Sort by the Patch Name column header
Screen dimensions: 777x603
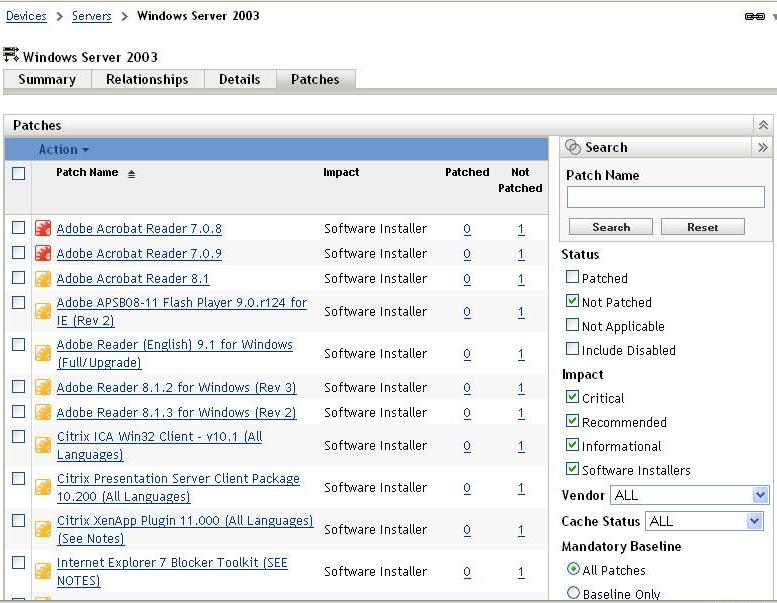coord(87,172)
